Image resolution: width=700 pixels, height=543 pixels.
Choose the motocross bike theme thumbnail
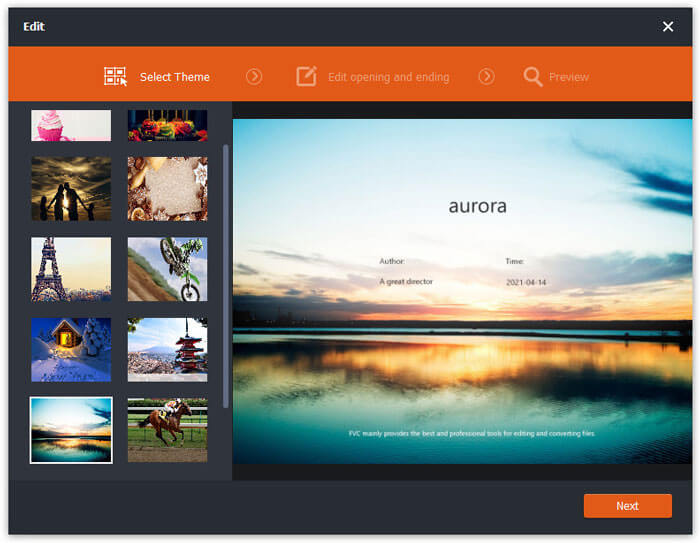[167, 269]
